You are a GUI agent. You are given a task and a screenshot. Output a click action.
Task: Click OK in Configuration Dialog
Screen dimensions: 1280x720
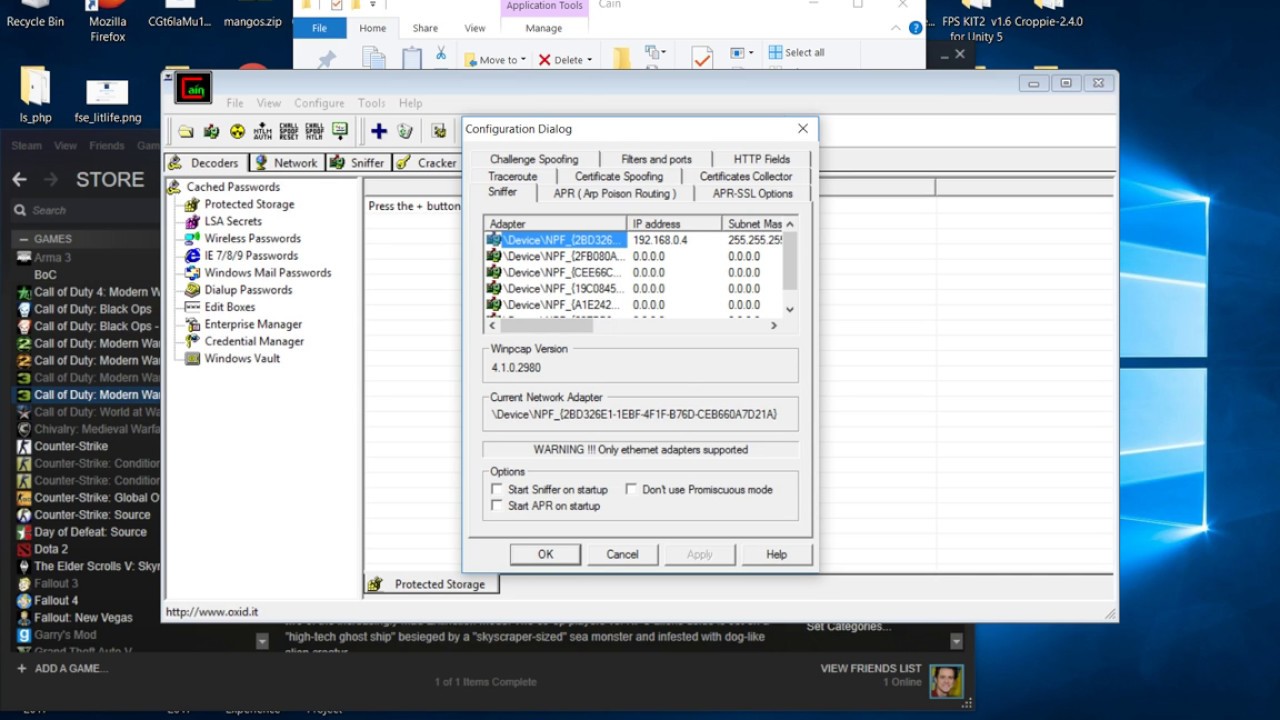(x=545, y=554)
